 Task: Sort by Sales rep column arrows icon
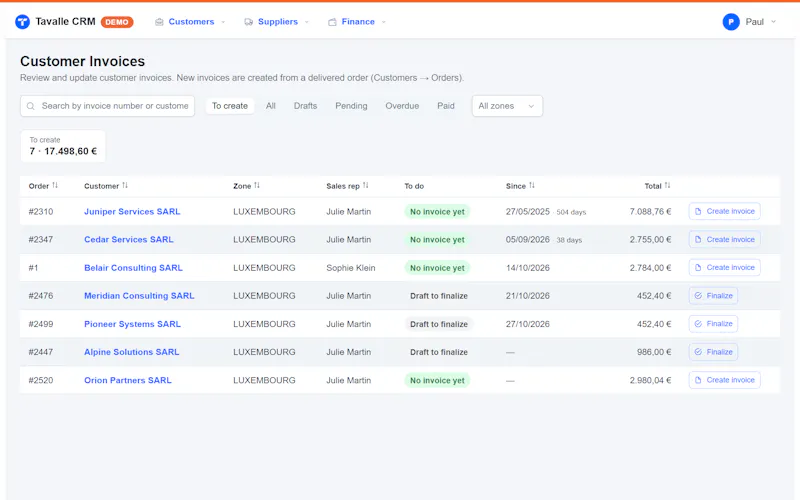(366, 185)
